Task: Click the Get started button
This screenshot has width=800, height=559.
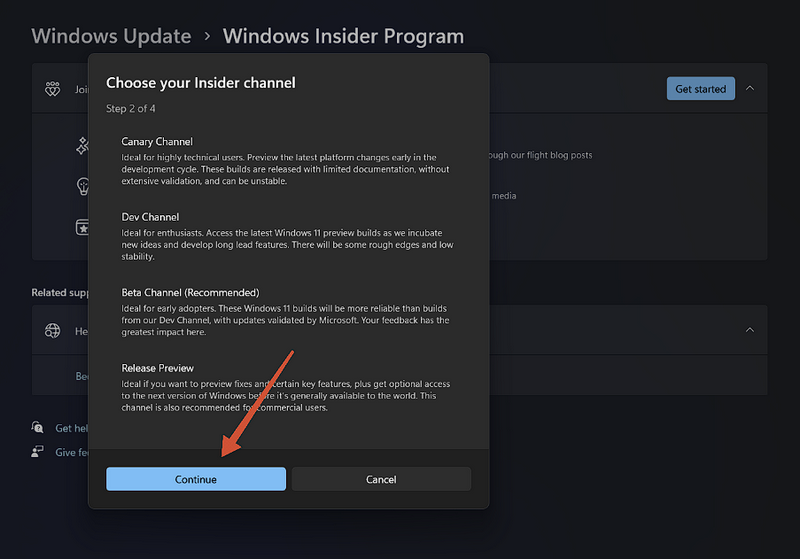Action: click(700, 89)
